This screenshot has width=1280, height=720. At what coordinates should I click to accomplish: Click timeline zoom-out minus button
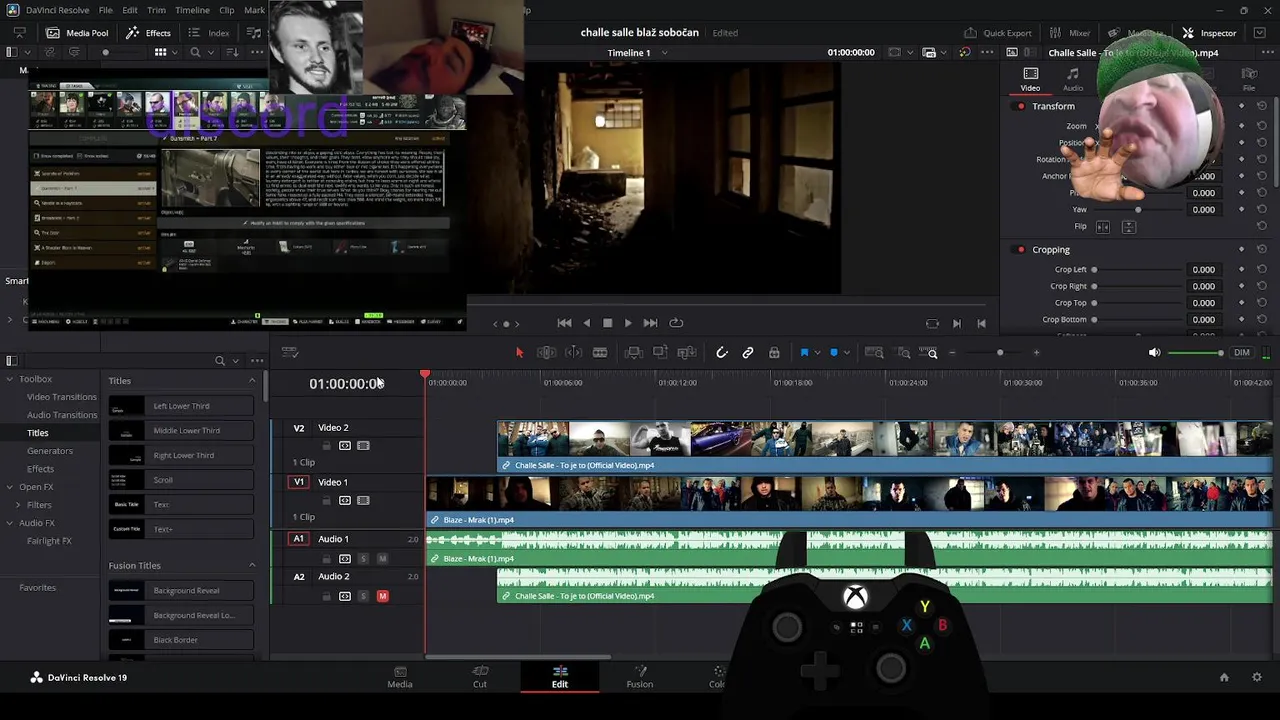tap(952, 353)
